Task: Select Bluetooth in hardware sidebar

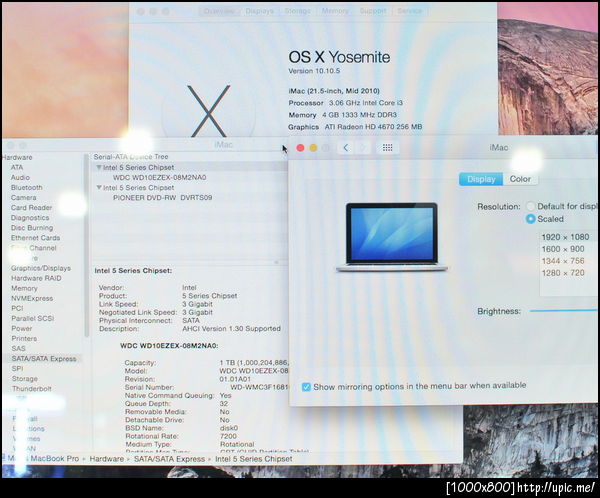Action: click(27, 188)
